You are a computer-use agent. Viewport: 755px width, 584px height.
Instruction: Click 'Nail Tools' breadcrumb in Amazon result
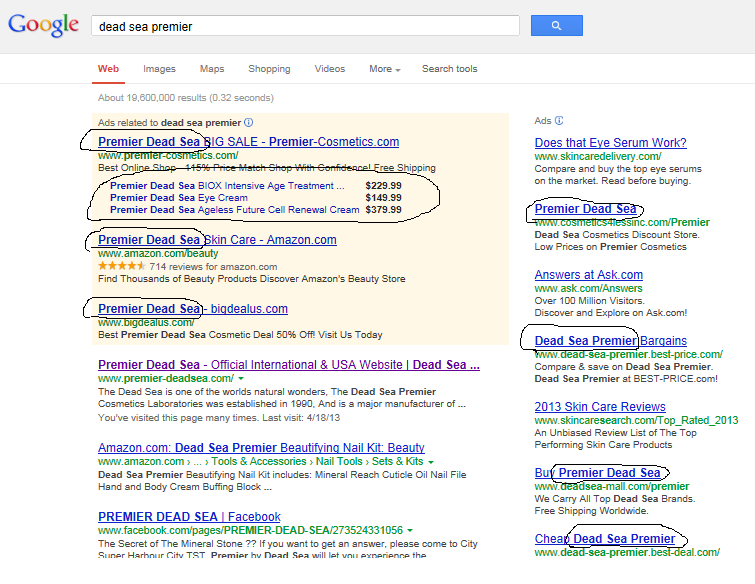(x=339, y=461)
